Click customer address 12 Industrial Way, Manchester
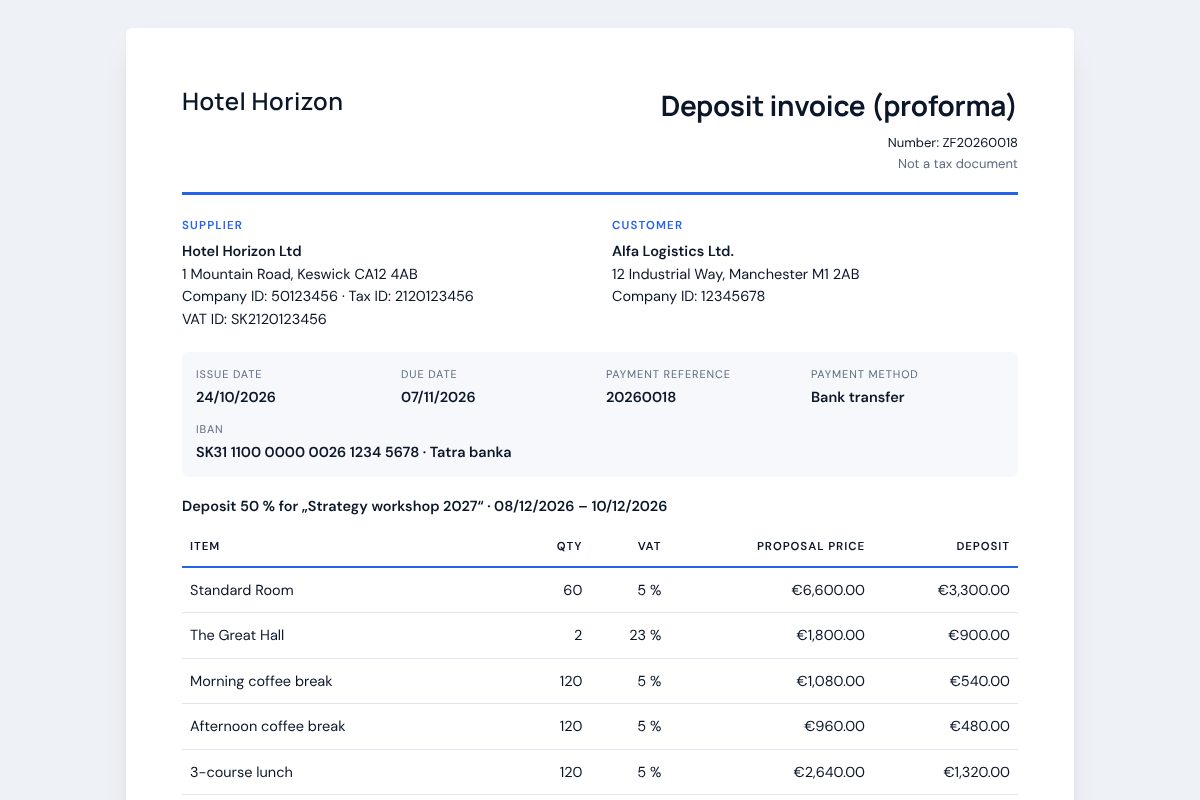 coord(736,274)
